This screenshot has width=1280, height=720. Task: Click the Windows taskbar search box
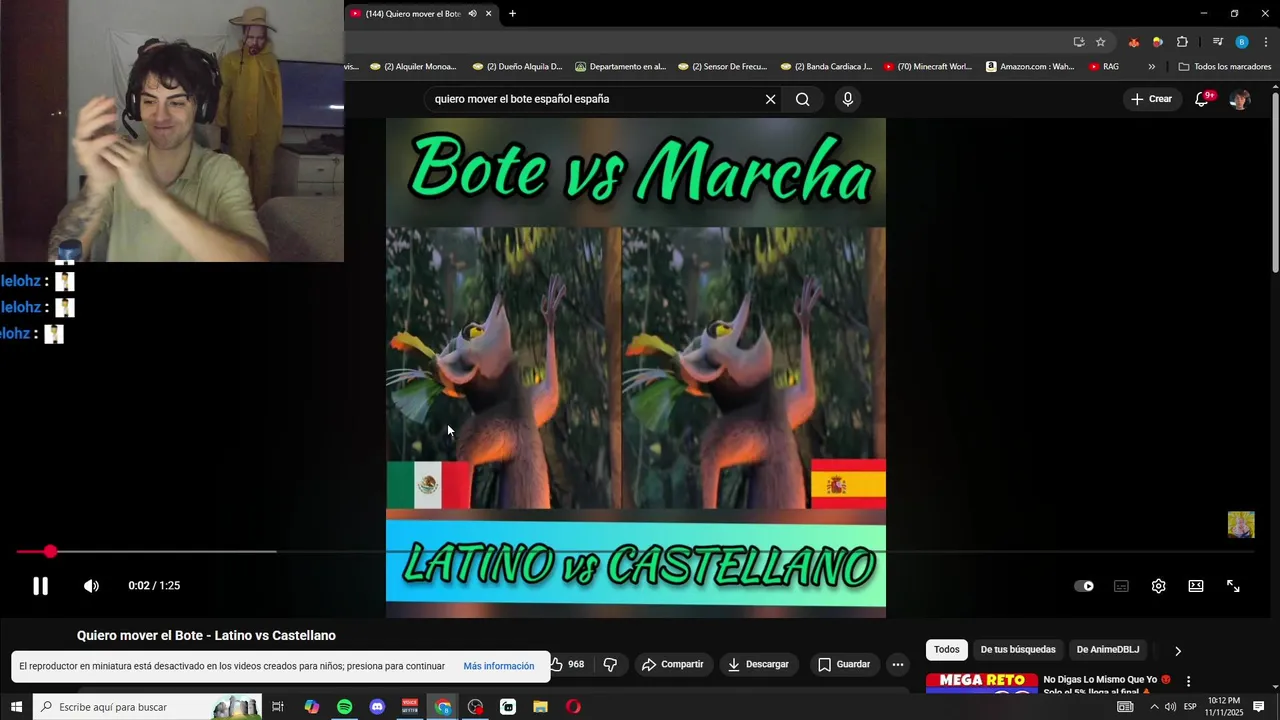pos(147,707)
